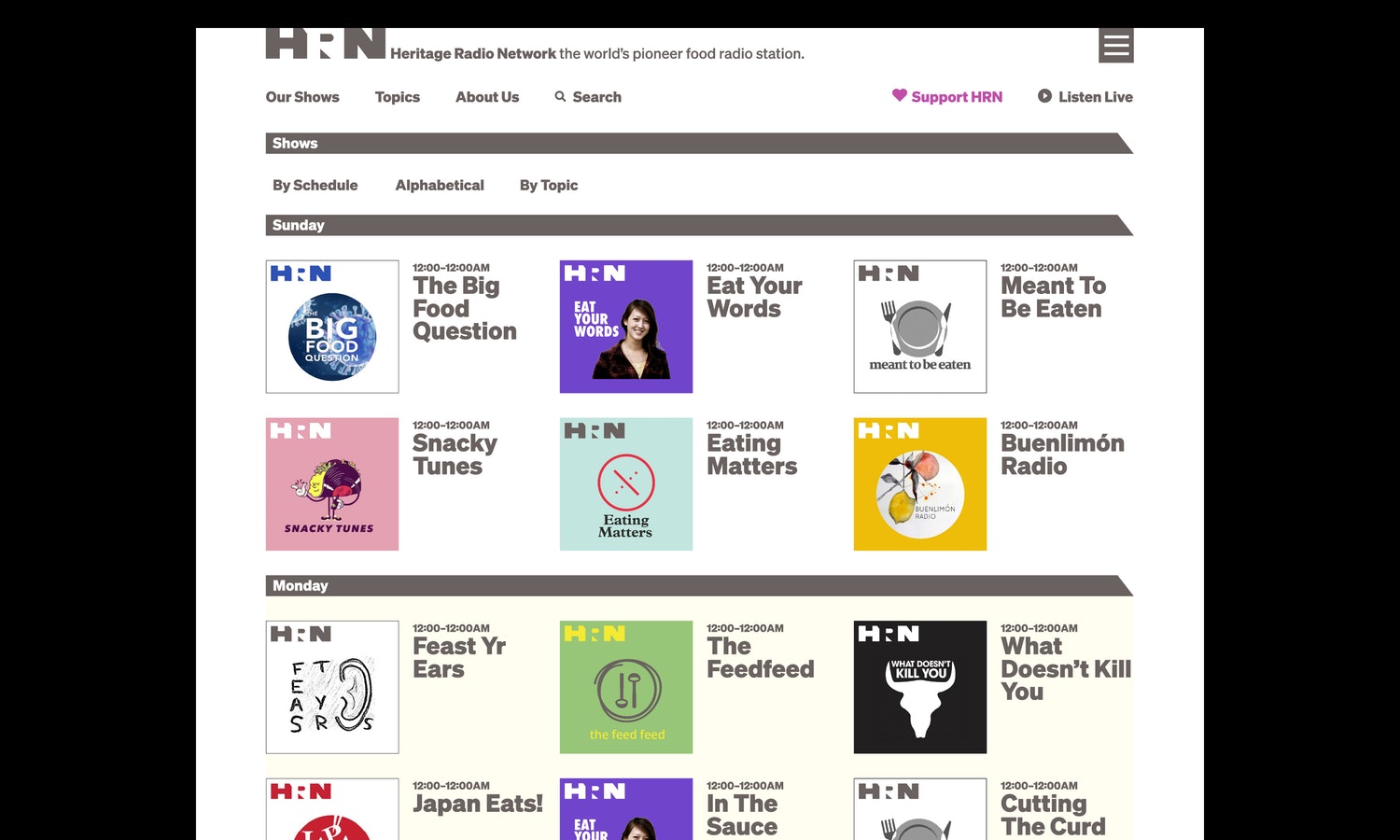The width and height of the screenshot is (1400, 840).
Task: Open Snacky Tunes pink cover image
Action: point(332,483)
